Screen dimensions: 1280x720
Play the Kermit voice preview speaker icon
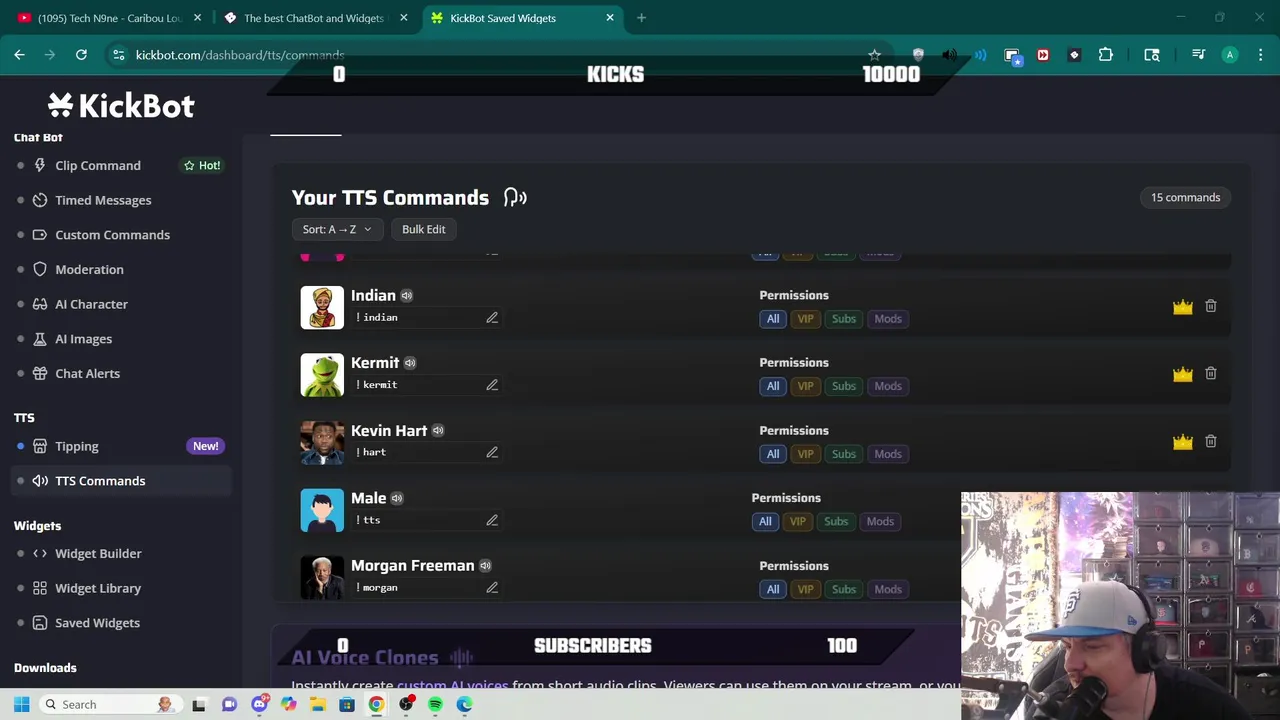410,363
